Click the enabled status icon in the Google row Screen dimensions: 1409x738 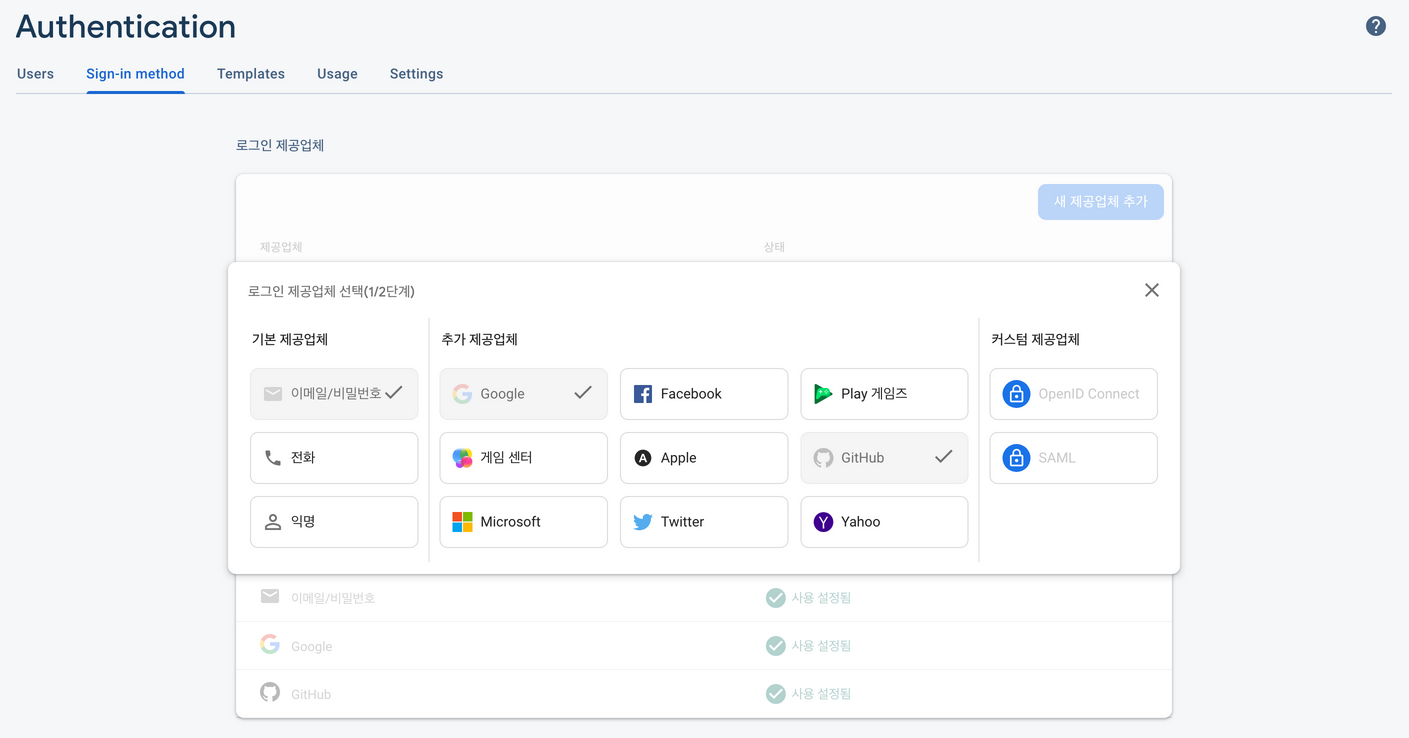coord(775,646)
